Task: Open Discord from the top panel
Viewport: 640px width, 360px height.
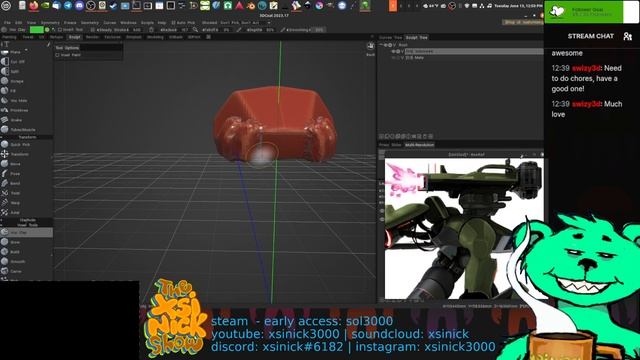Action: [x=79, y=5]
